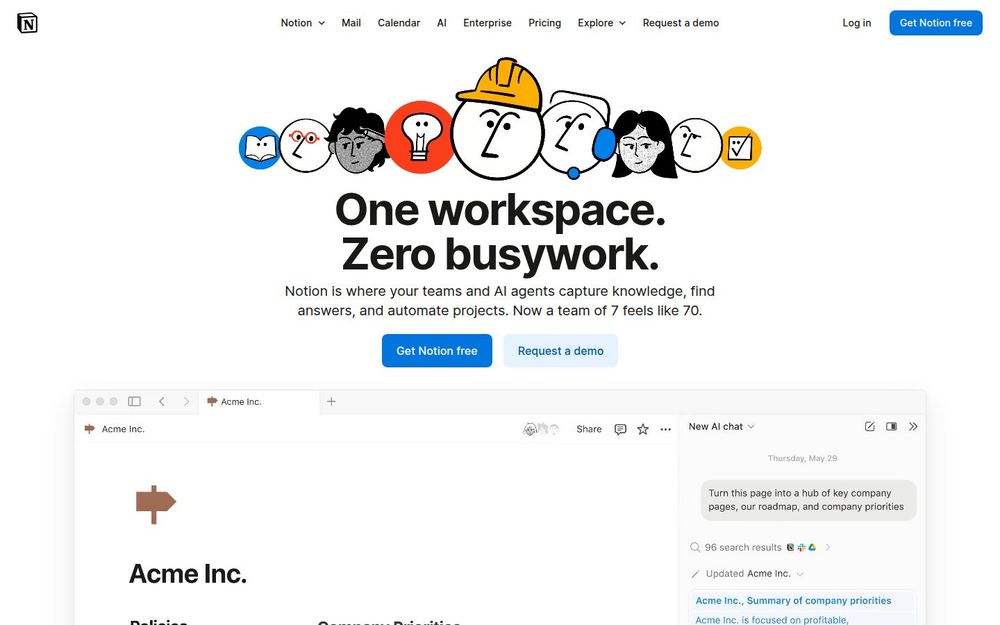The width and height of the screenshot is (1000, 625).
Task: Click the double-chevron collapse panel icon
Action: (913, 426)
